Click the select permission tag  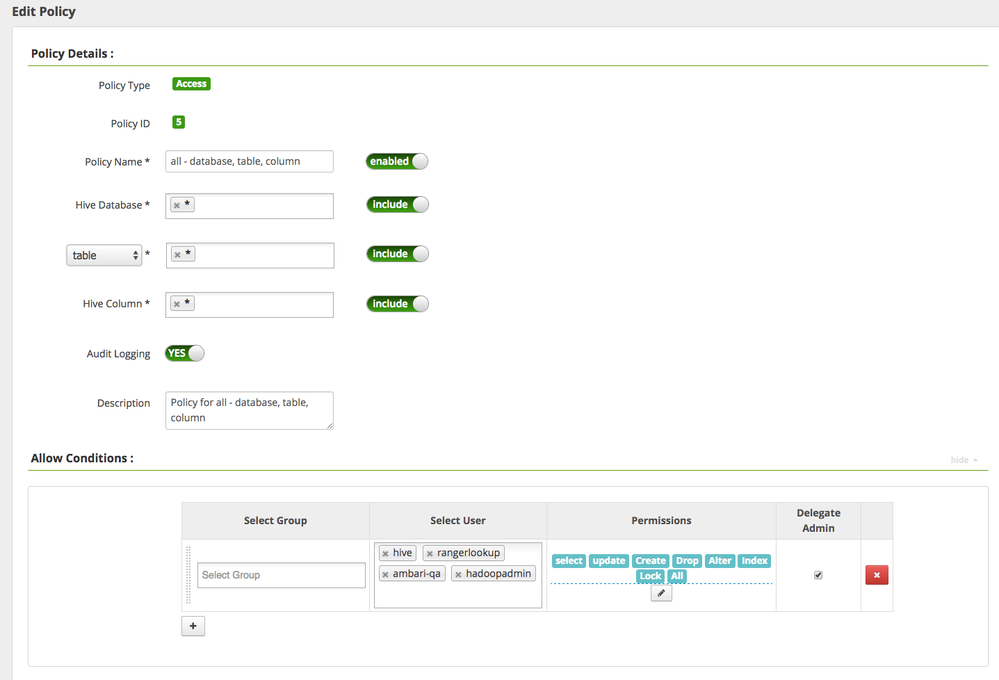pos(569,561)
